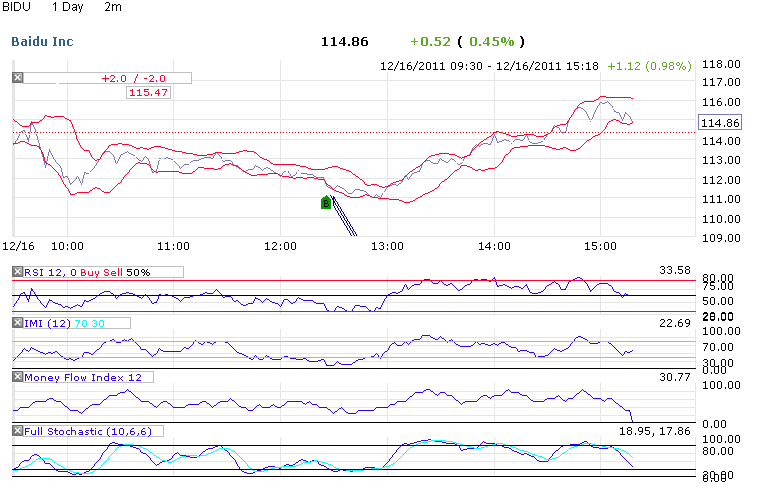Open the Baidu Inc company link
The width and height of the screenshot is (768, 489).
42,42
